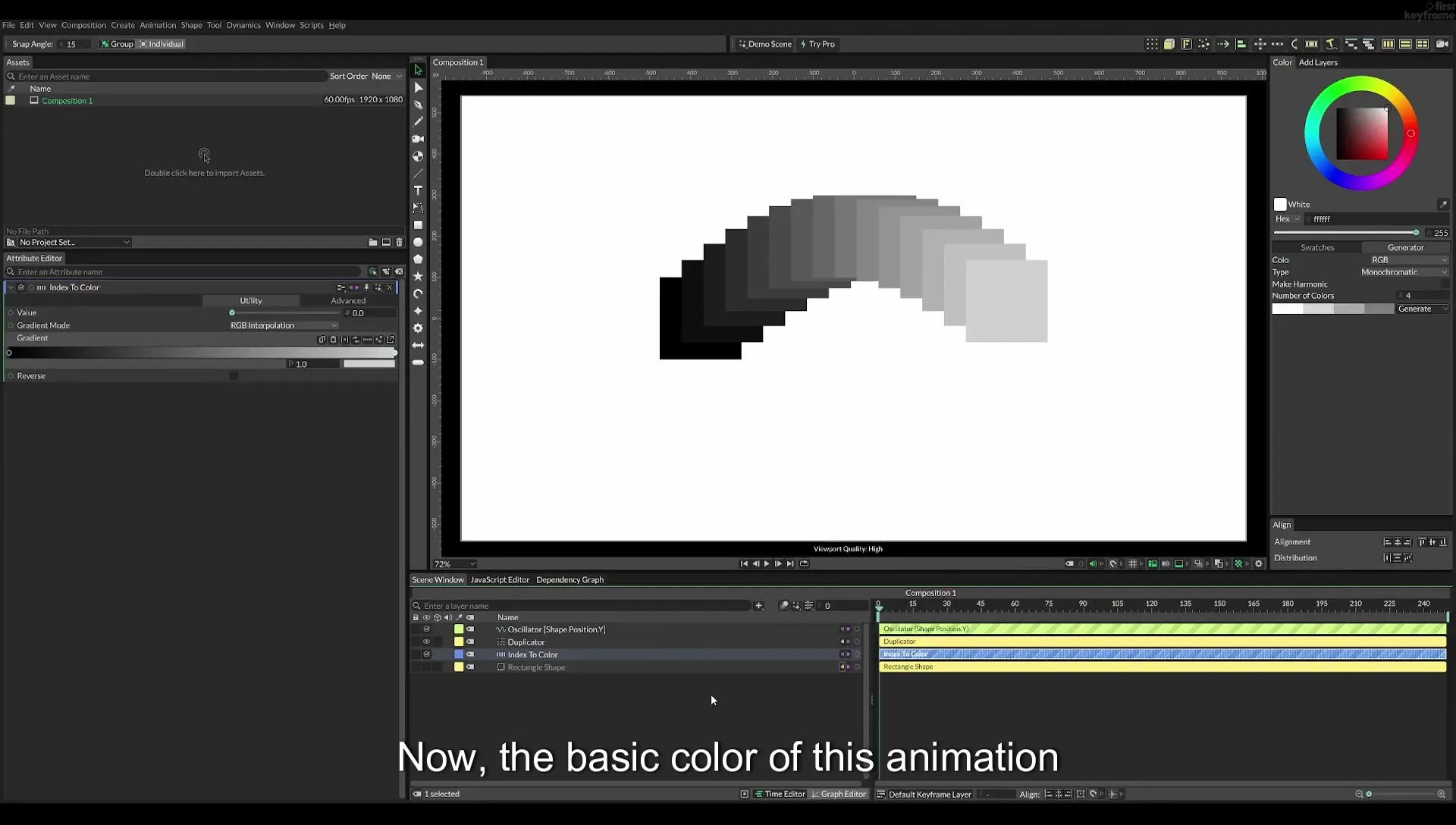Open viewport settings gear icon
Screen dimensions: 1456x825
coord(1259,563)
